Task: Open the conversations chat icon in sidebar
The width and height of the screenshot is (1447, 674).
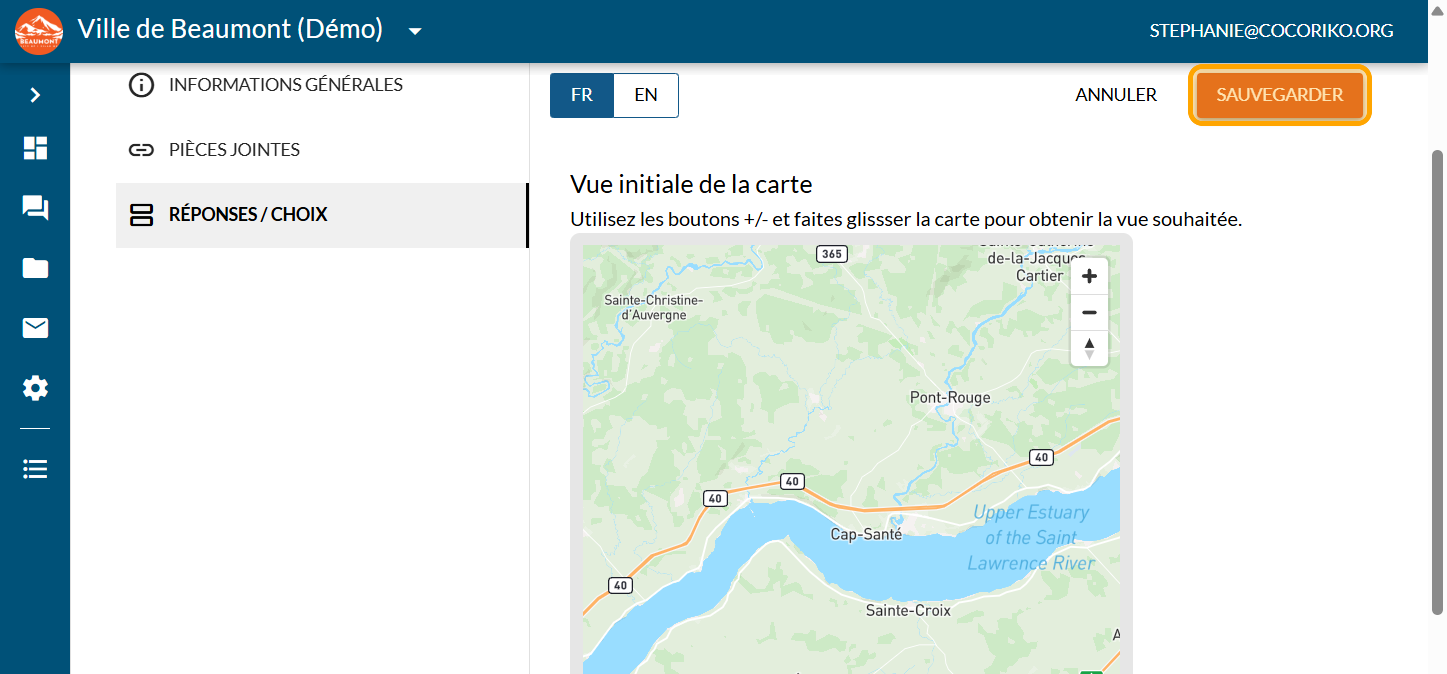Action: click(x=35, y=208)
